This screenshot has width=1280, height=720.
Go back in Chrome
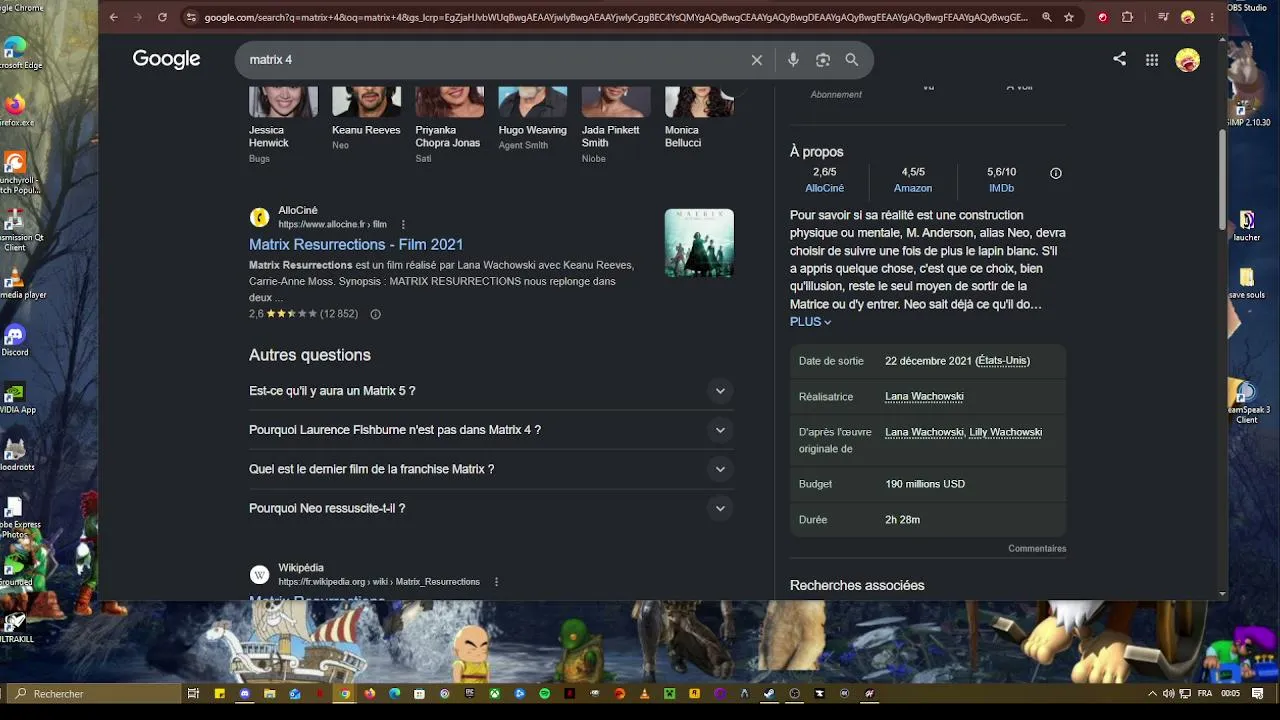[x=114, y=17]
